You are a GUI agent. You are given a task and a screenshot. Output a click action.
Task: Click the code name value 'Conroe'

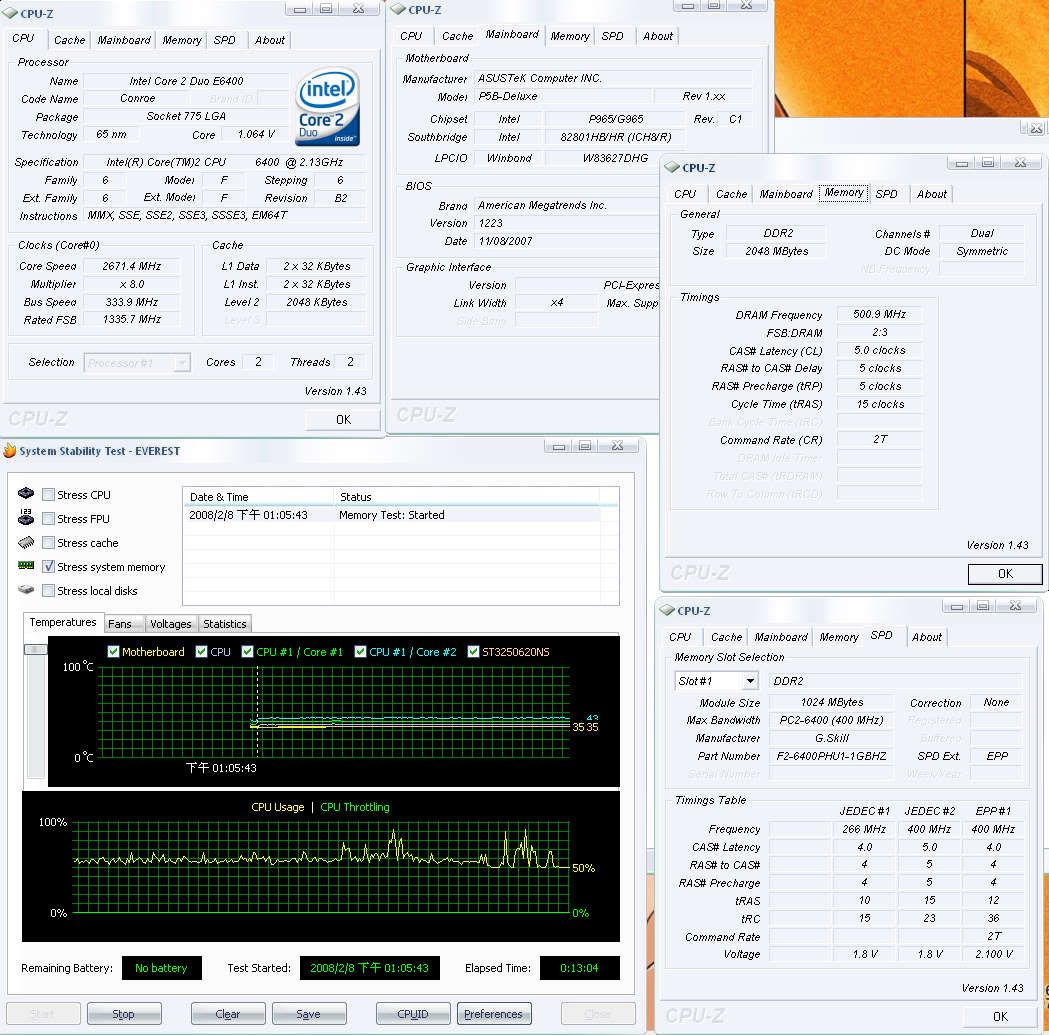pyautogui.click(x=137, y=98)
